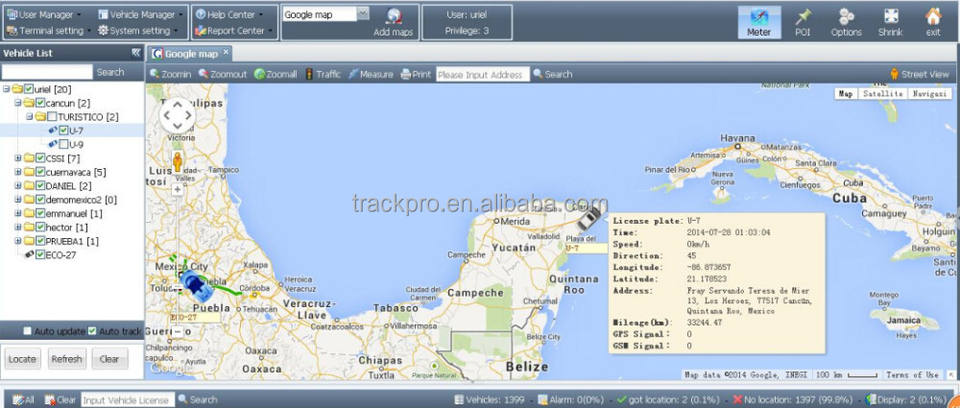Toggle the uriel [20] checkbox
Viewport: 960px width, 408px height.
tap(29, 89)
